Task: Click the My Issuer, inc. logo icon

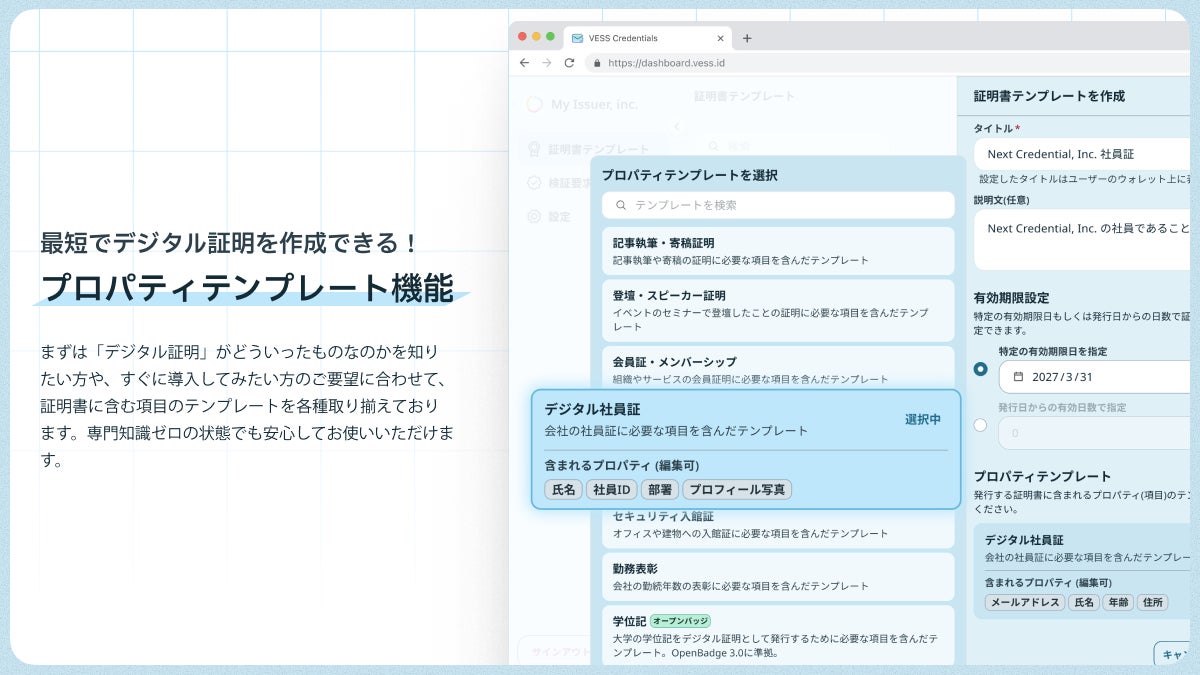Action: click(x=534, y=104)
